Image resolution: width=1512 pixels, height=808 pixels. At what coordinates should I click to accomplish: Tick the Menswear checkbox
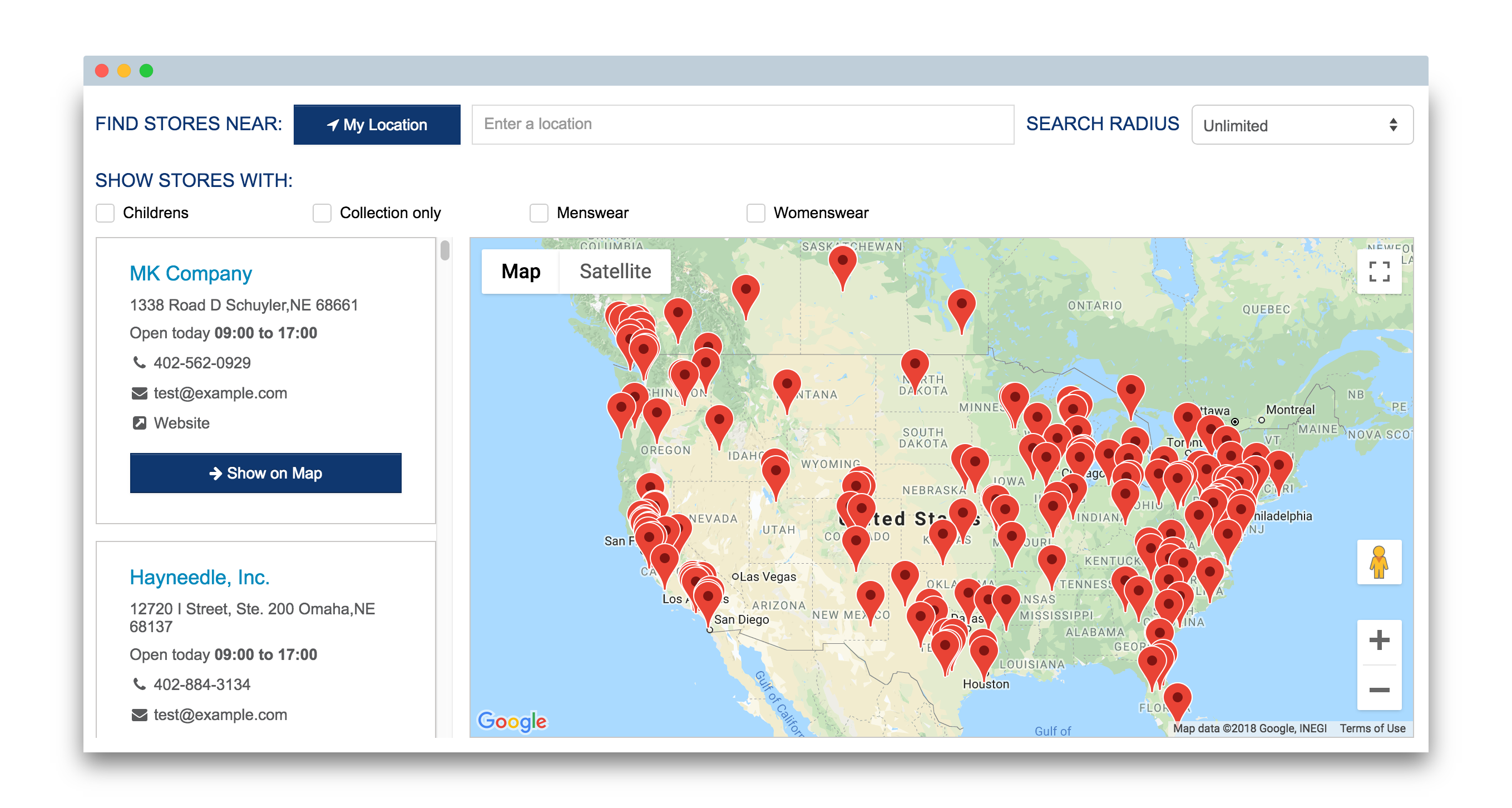pyautogui.click(x=538, y=213)
